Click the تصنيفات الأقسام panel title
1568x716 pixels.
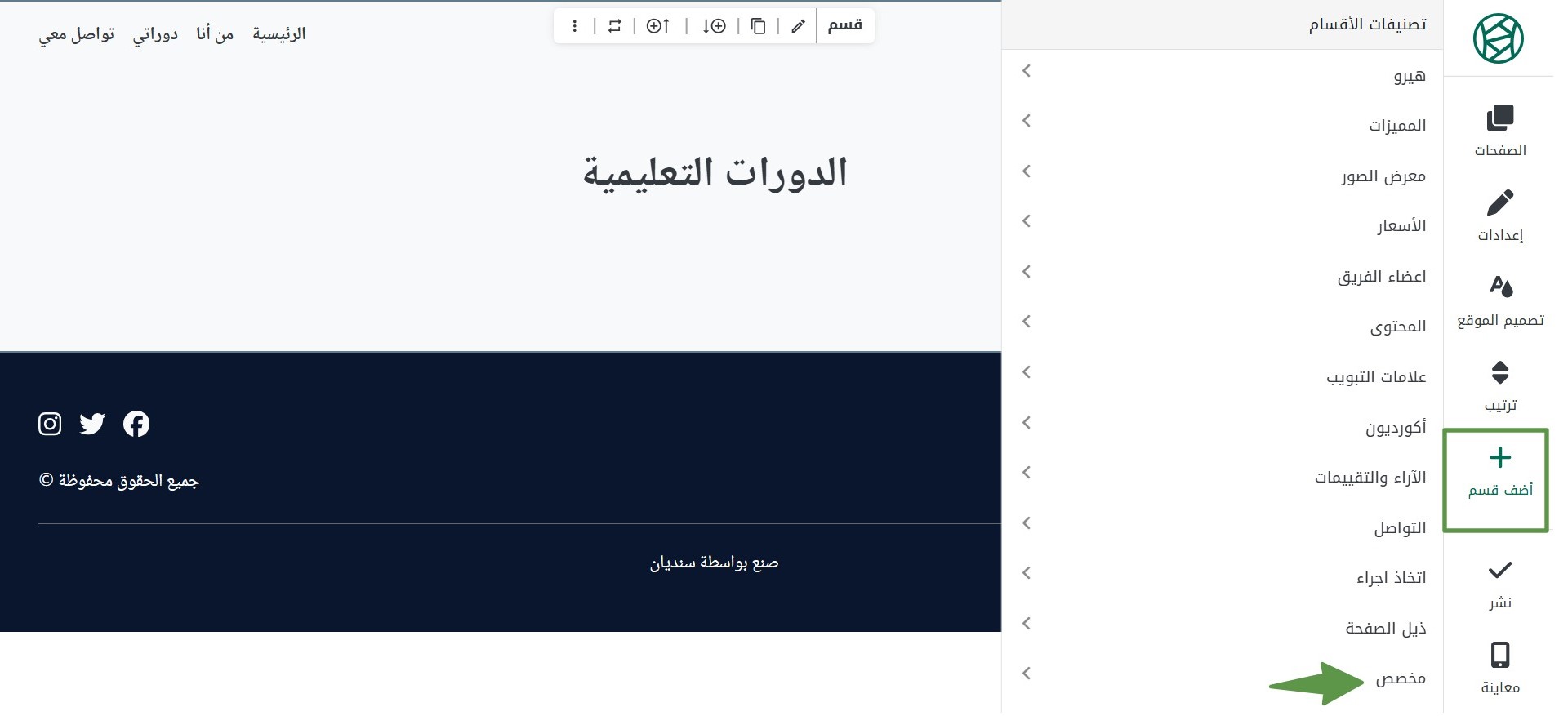click(1368, 24)
